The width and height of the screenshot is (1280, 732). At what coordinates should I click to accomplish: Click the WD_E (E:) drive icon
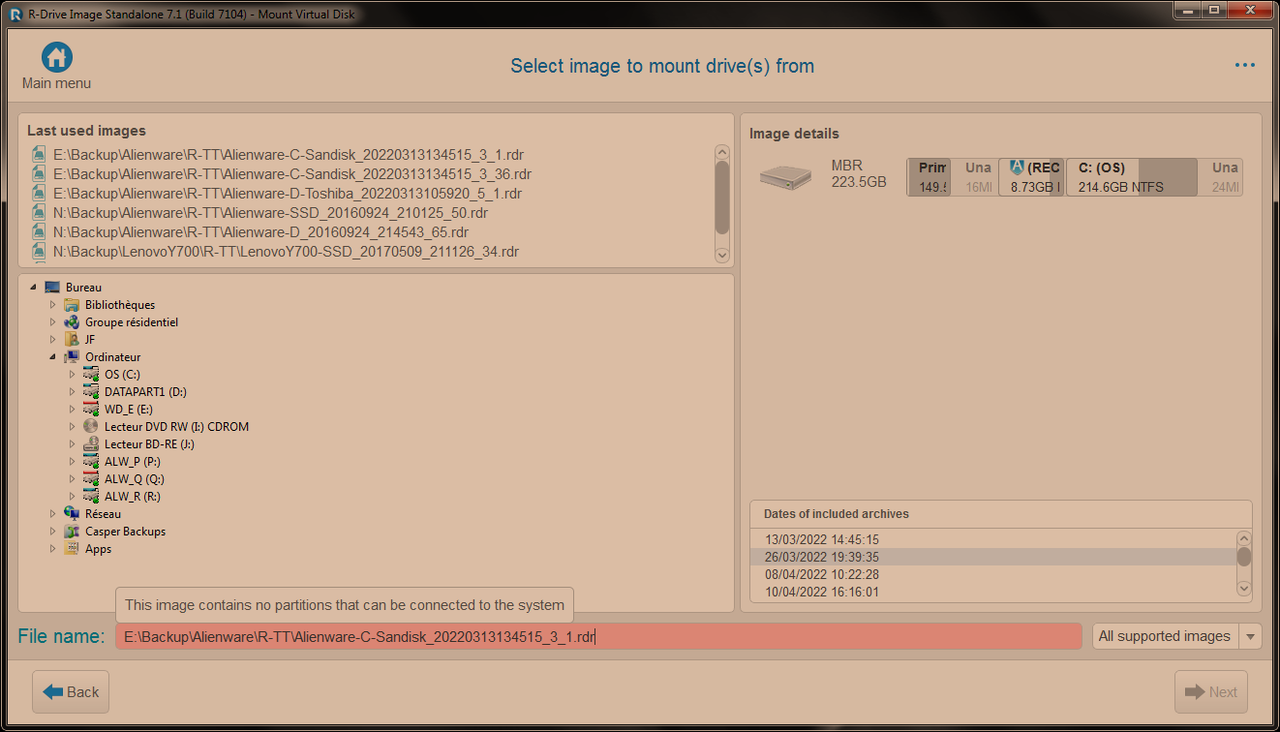91,409
